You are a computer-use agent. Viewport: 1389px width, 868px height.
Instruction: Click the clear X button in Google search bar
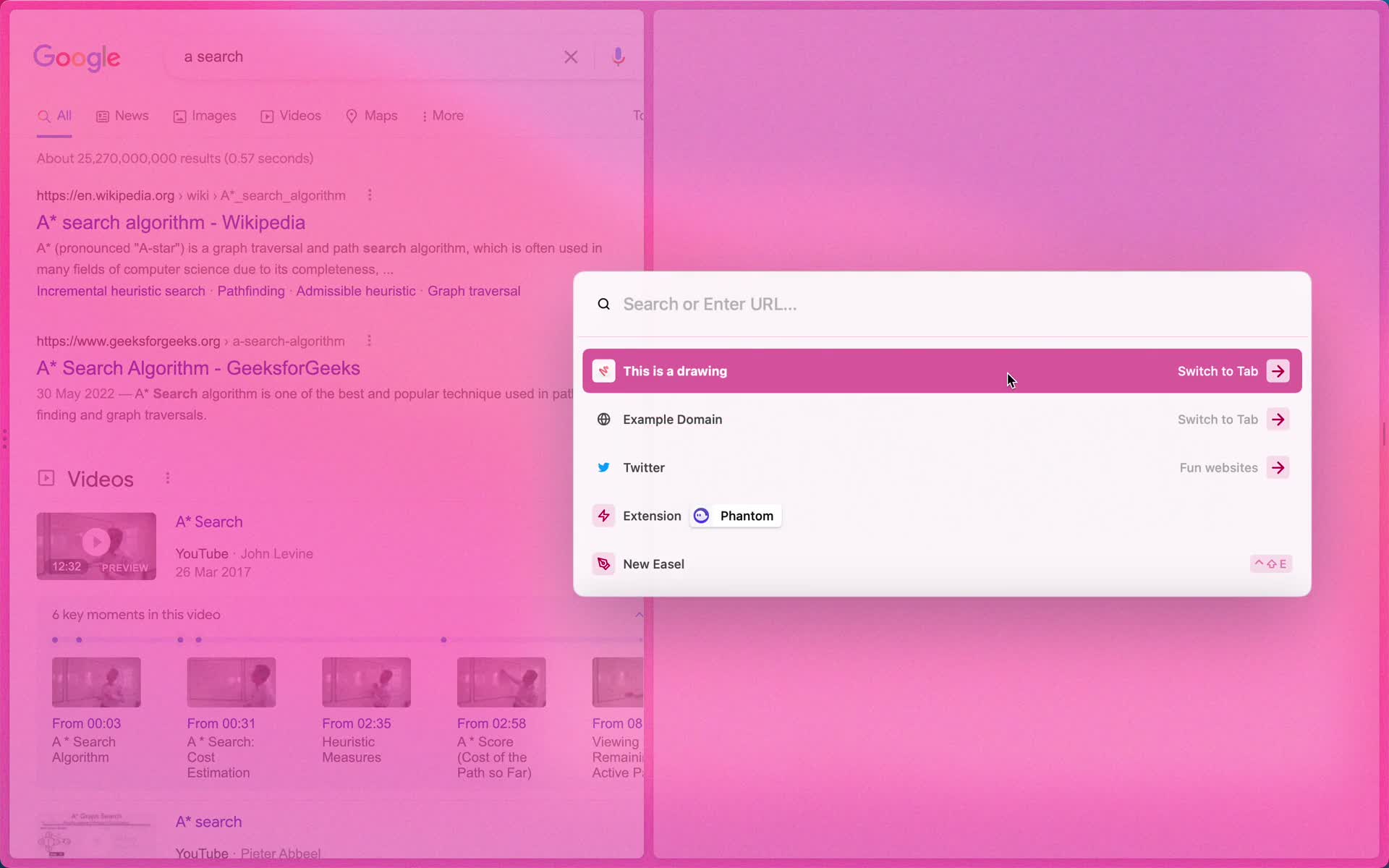coord(569,56)
